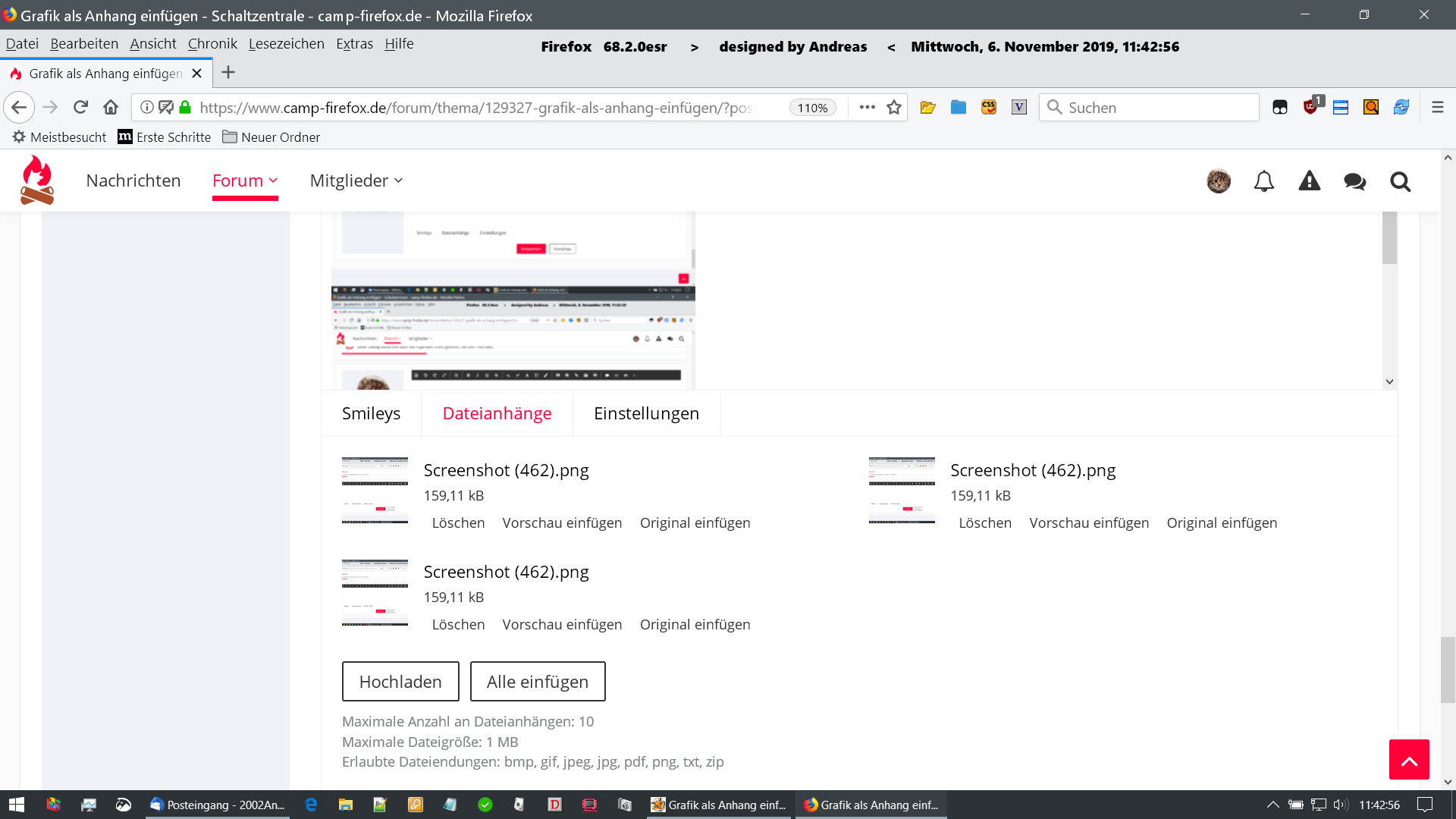
Task: Click the Suchen search input field
Action: point(1156,108)
